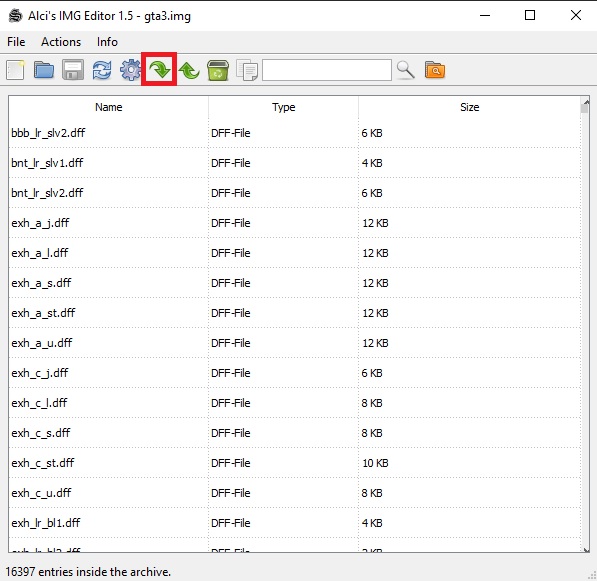Focus the search text field in the toolbar

(x=327, y=70)
